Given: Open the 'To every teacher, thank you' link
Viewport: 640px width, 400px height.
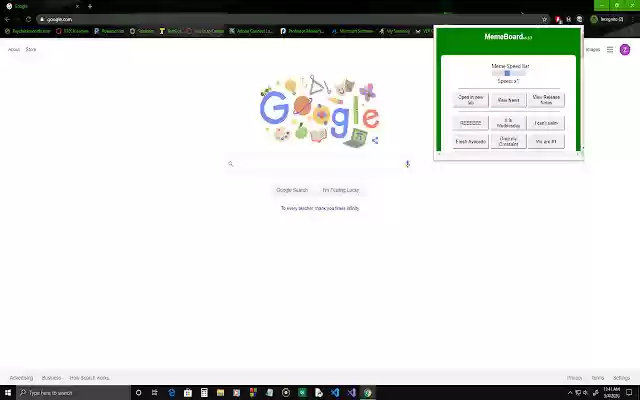Looking at the screenshot, I should tap(320, 208).
